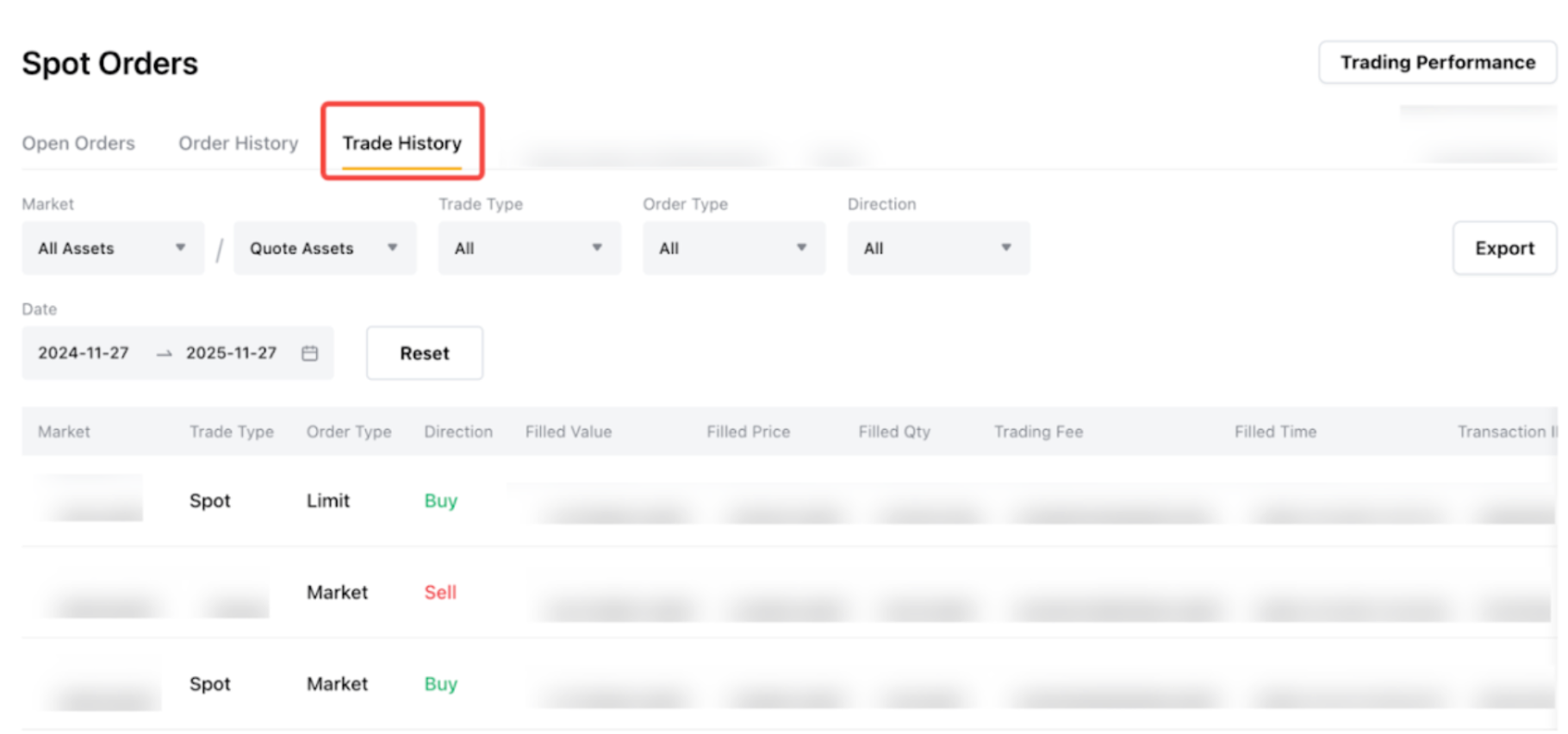Viewport: 1568px width, 734px height.
Task: Open the Direction filter dropdown
Action: [937, 248]
